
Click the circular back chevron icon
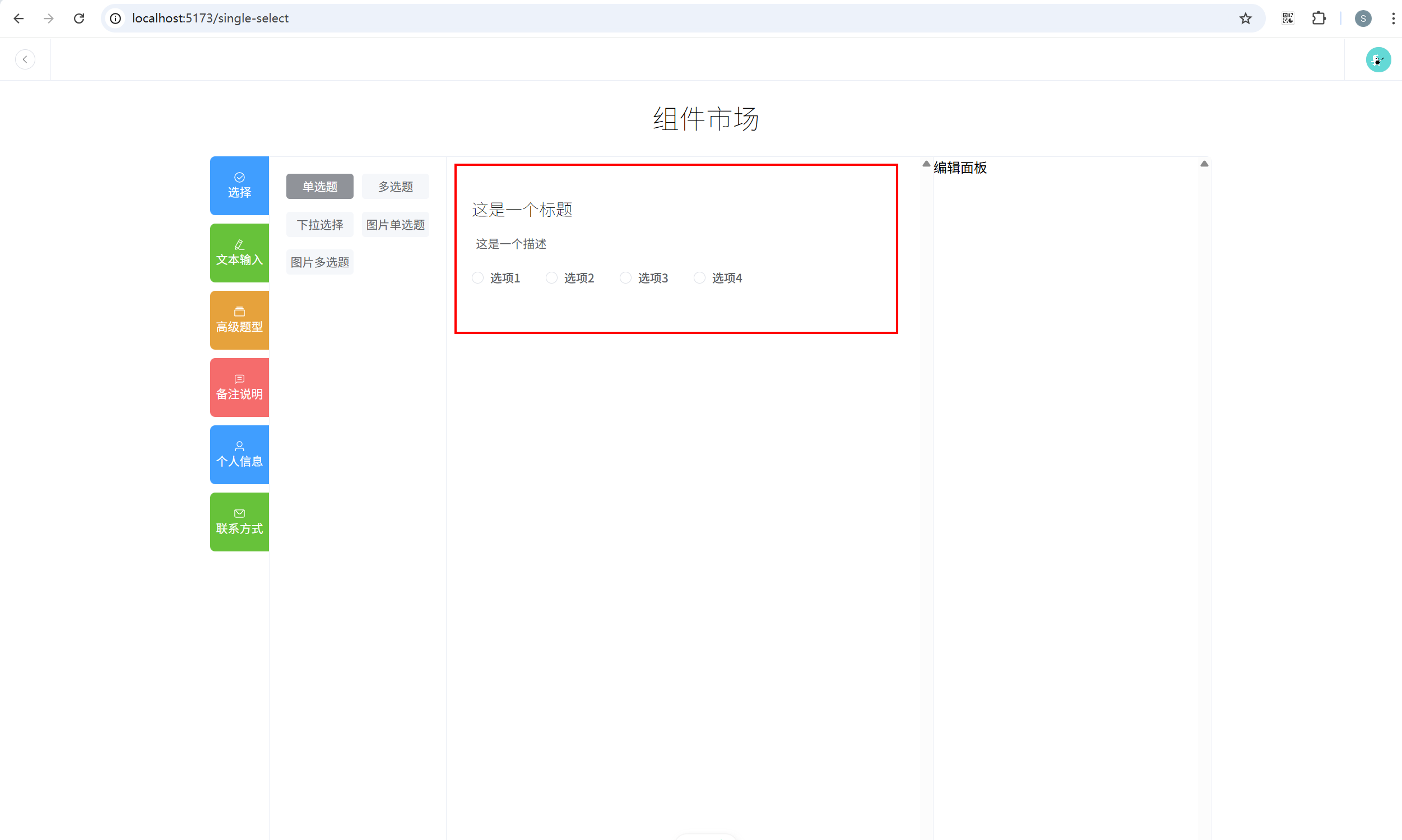25,59
